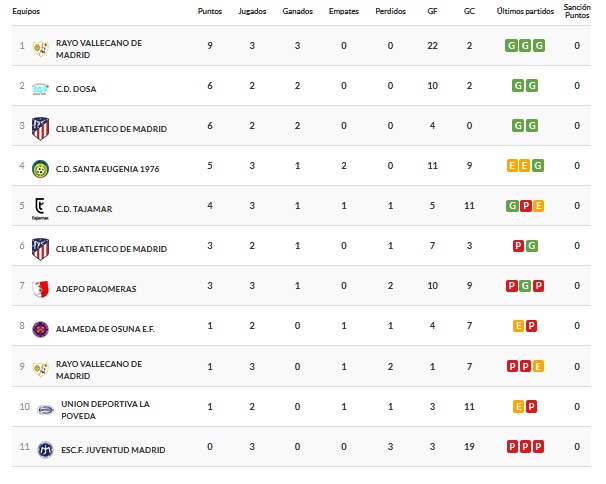606x484 pixels.
Task: Click the Jugados column header
Action: coord(252,11)
